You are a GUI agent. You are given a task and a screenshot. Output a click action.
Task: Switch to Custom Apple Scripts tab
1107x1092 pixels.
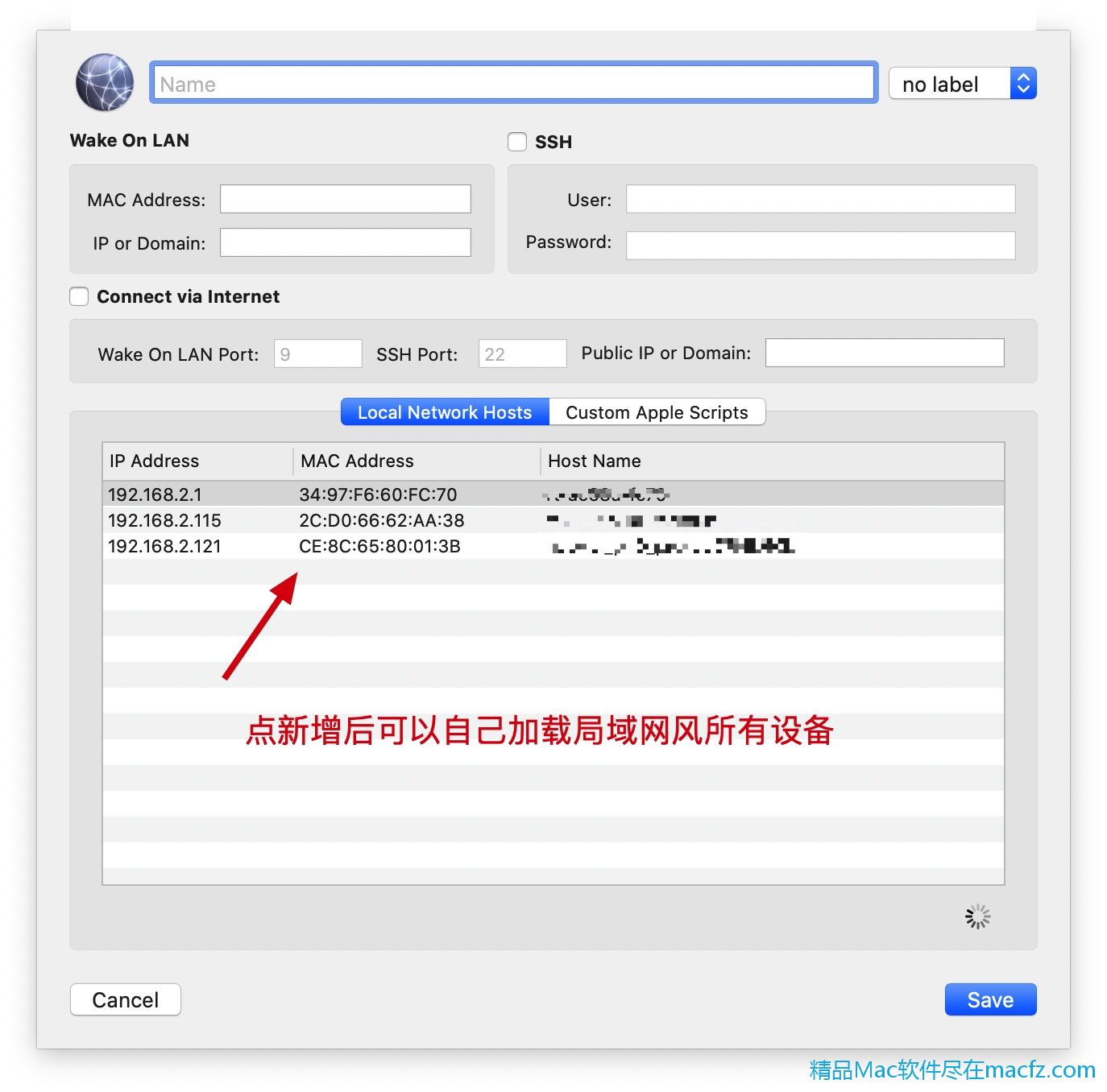pyautogui.click(x=657, y=412)
